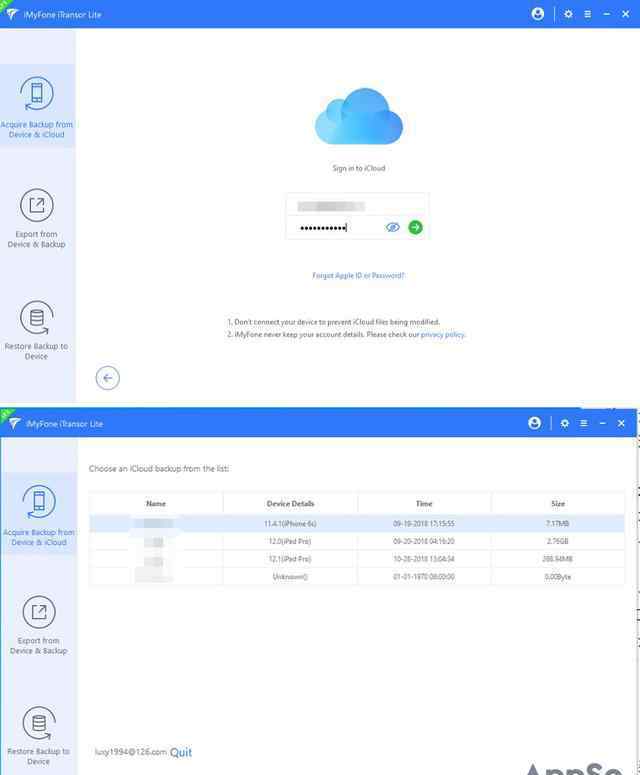Screen dimensions: 640x775
Task: Select Restore Backup to Device in backup list window
Action: 39,735
